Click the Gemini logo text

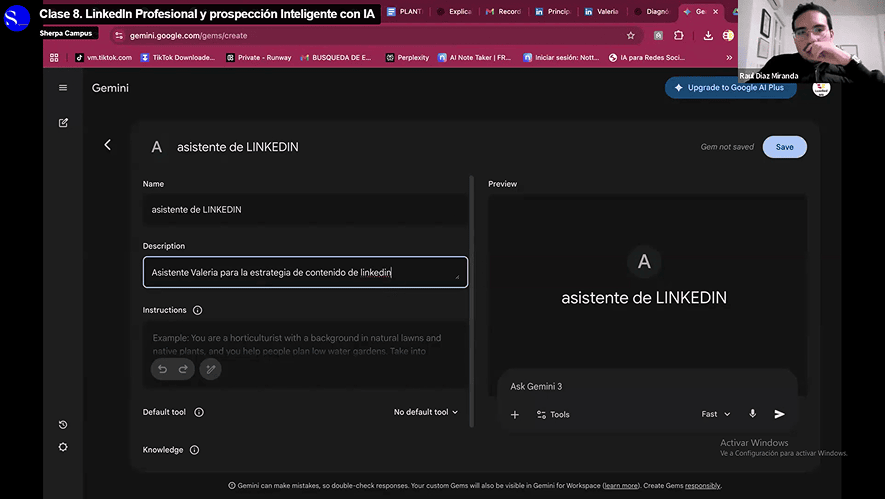(110, 88)
